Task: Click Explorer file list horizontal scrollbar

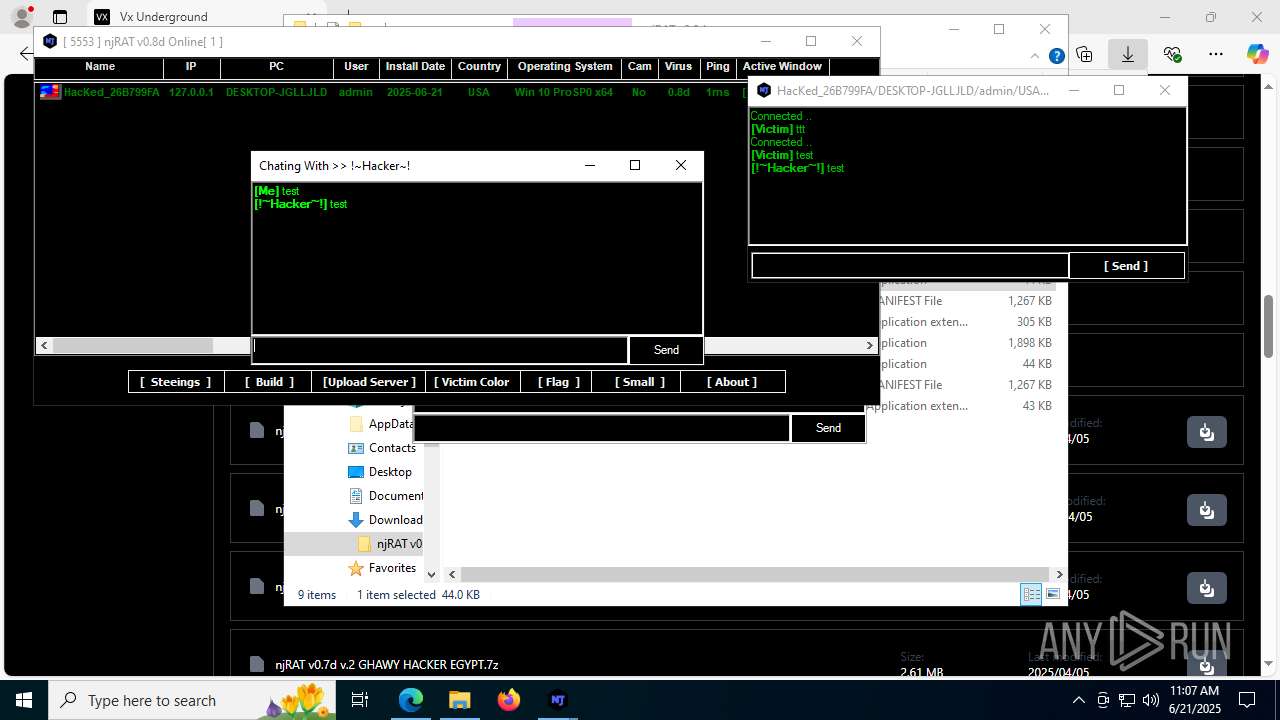Action: (x=755, y=574)
